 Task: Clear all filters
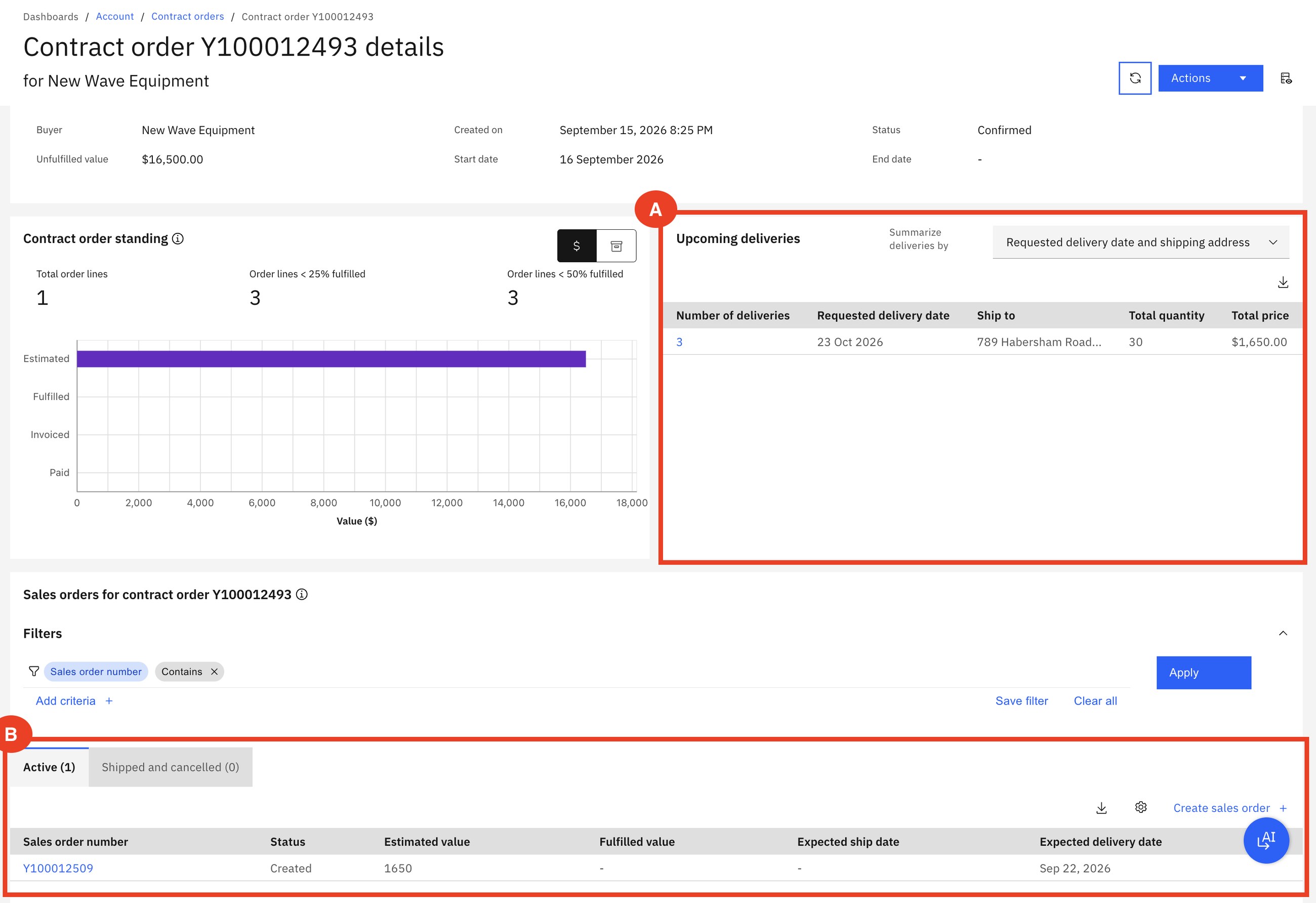[1095, 701]
